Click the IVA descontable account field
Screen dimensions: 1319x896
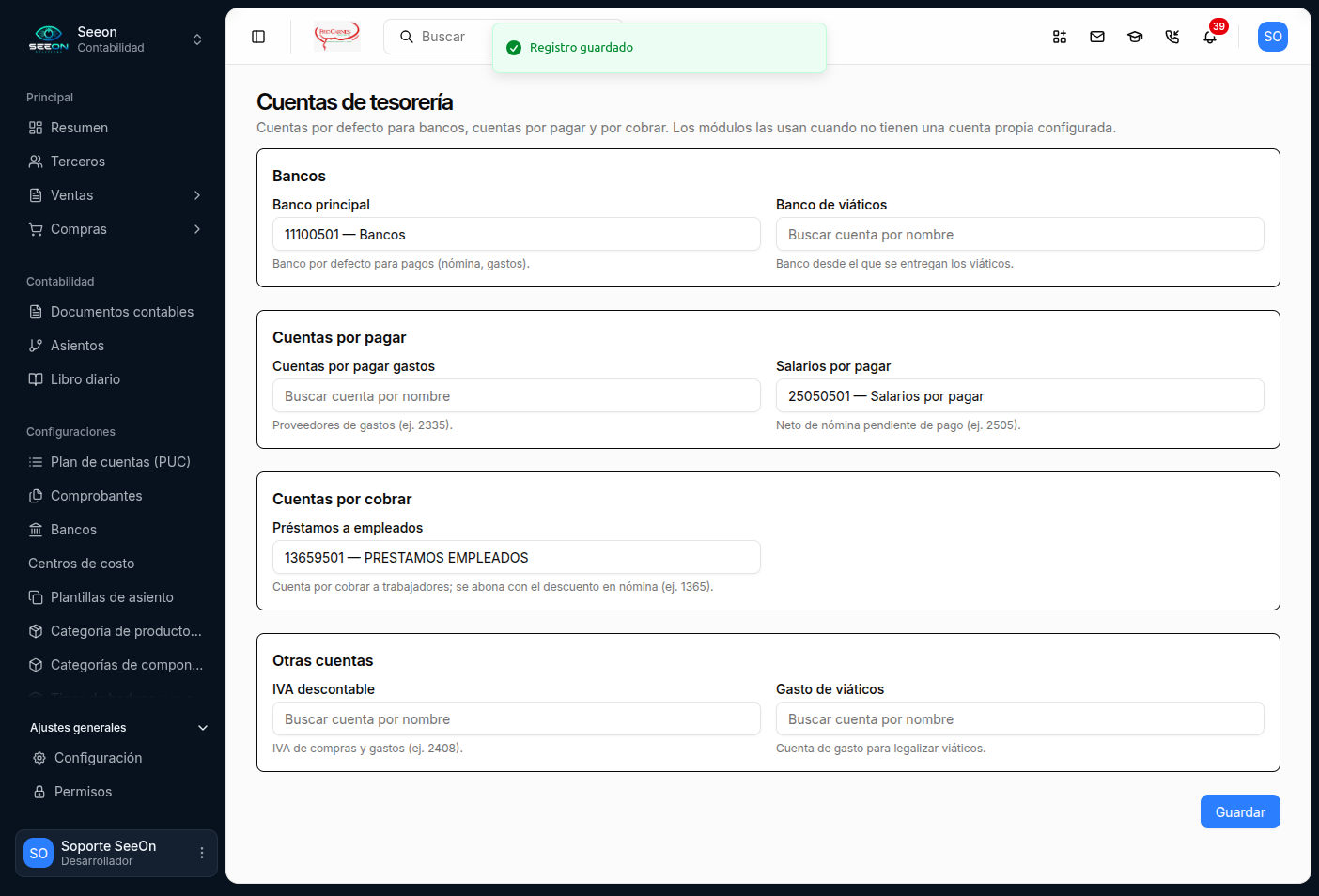517,718
